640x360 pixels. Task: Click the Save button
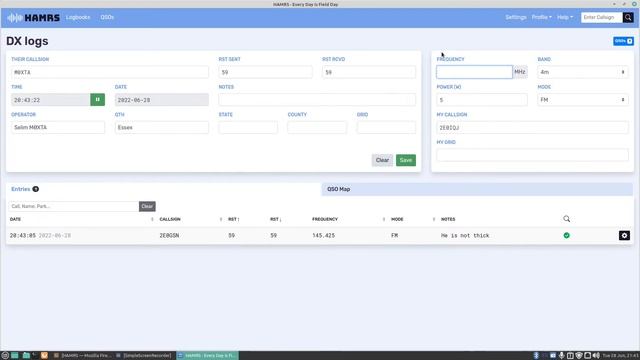(406, 160)
